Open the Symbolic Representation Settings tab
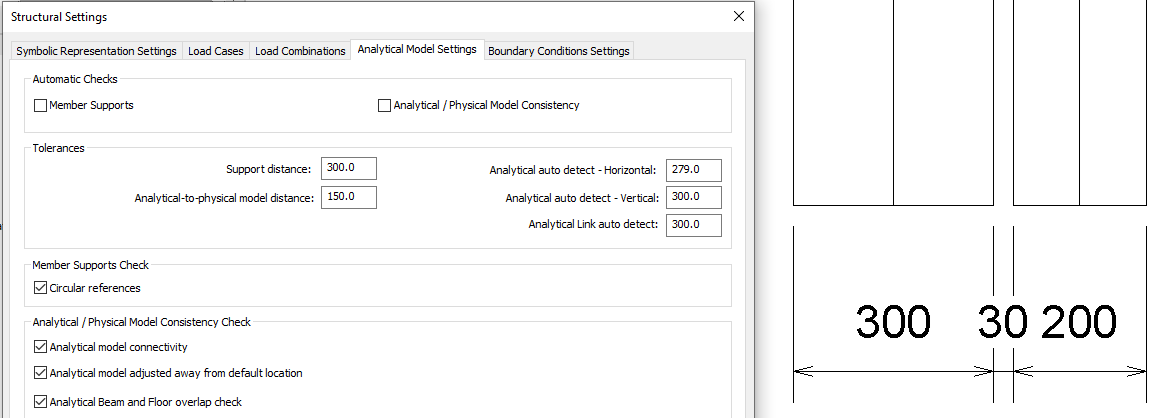The width and height of the screenshot is (1160, 418). 96,51
